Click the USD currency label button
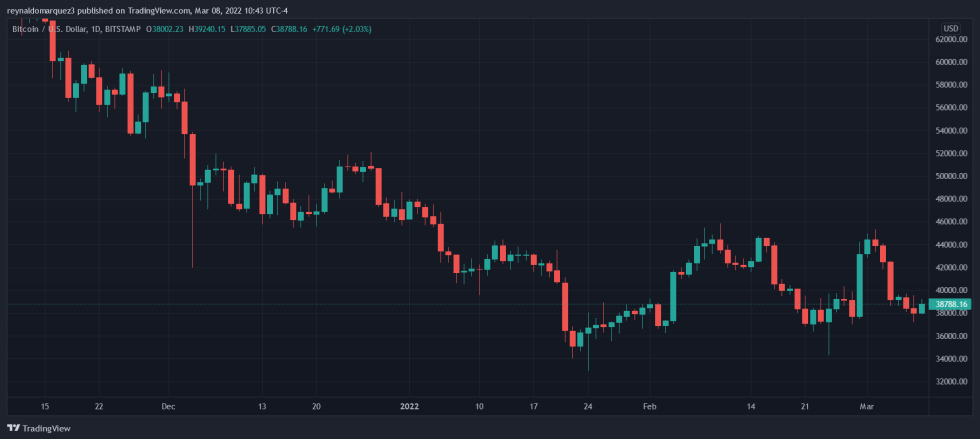 click(x=951, y=29)
